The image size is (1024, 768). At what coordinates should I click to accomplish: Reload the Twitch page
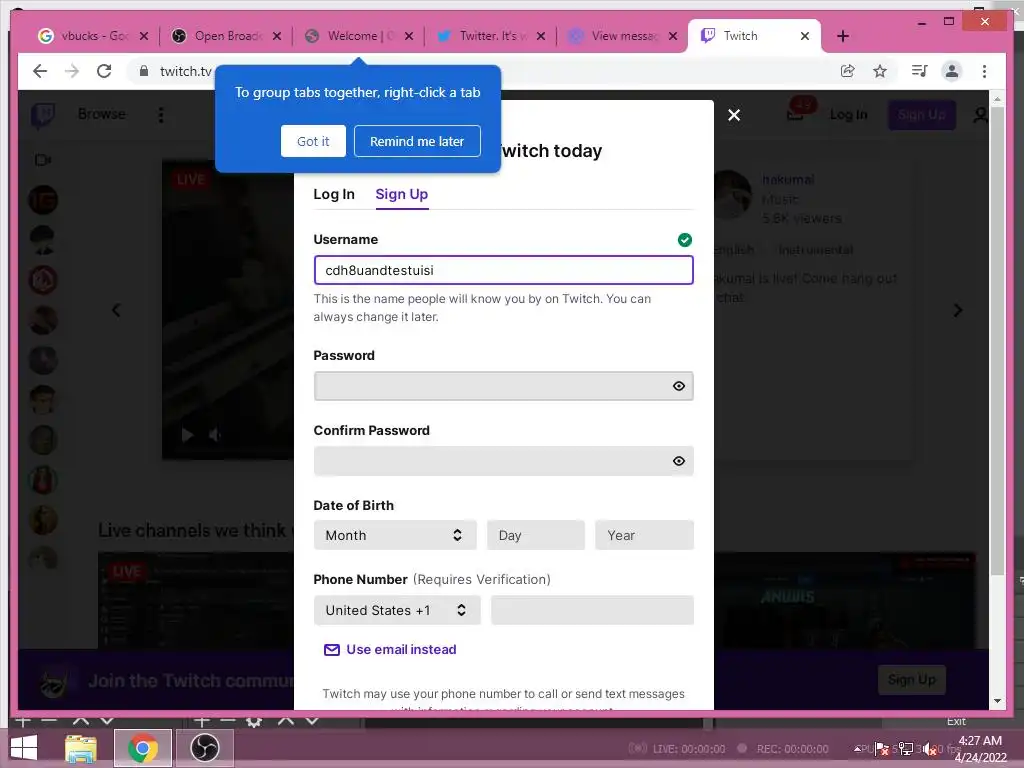pos(104,71)
